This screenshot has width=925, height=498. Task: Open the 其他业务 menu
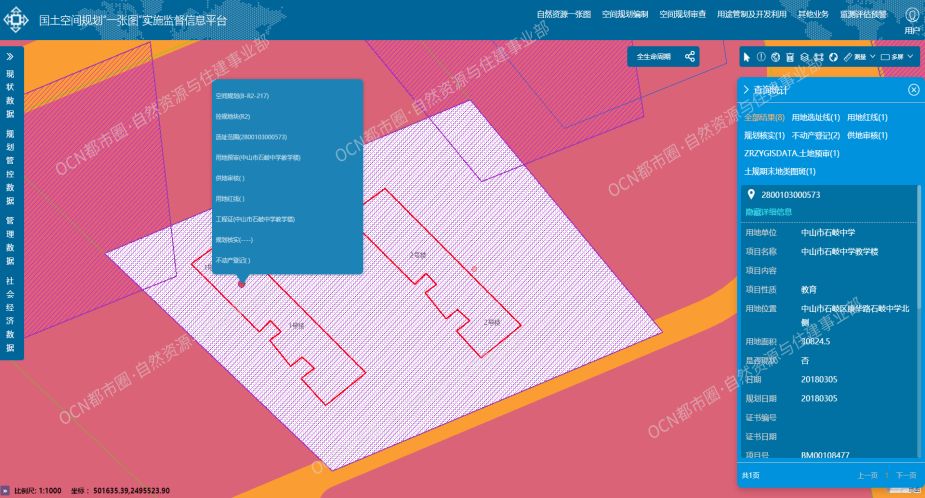813,14
